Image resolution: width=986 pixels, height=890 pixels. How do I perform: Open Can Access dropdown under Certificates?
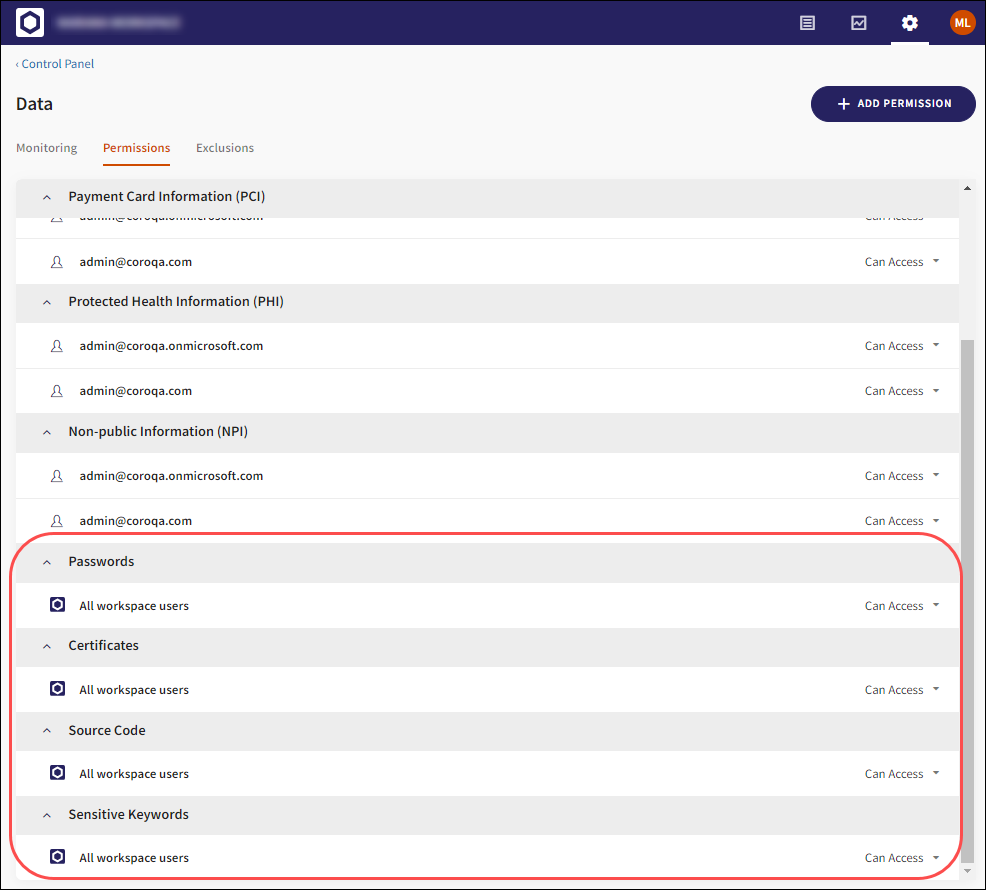click(x=902, y=690)
